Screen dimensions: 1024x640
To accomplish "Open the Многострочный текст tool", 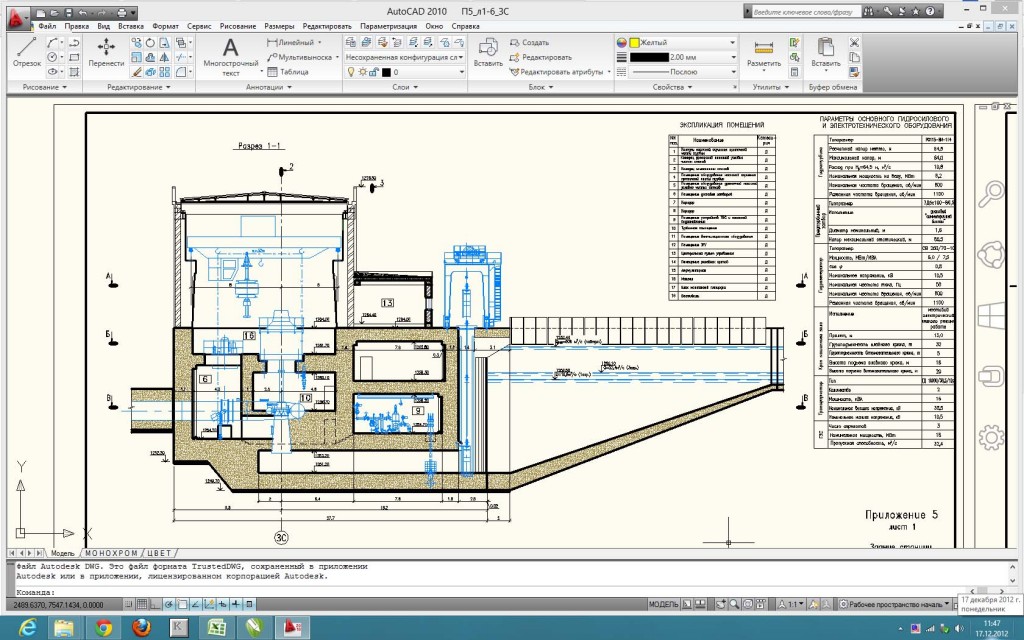I will coord(231,57).
